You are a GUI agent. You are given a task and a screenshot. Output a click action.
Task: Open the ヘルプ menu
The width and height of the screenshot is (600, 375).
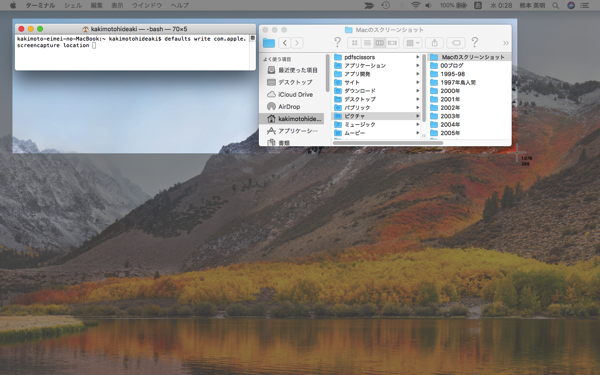(179, 5)
